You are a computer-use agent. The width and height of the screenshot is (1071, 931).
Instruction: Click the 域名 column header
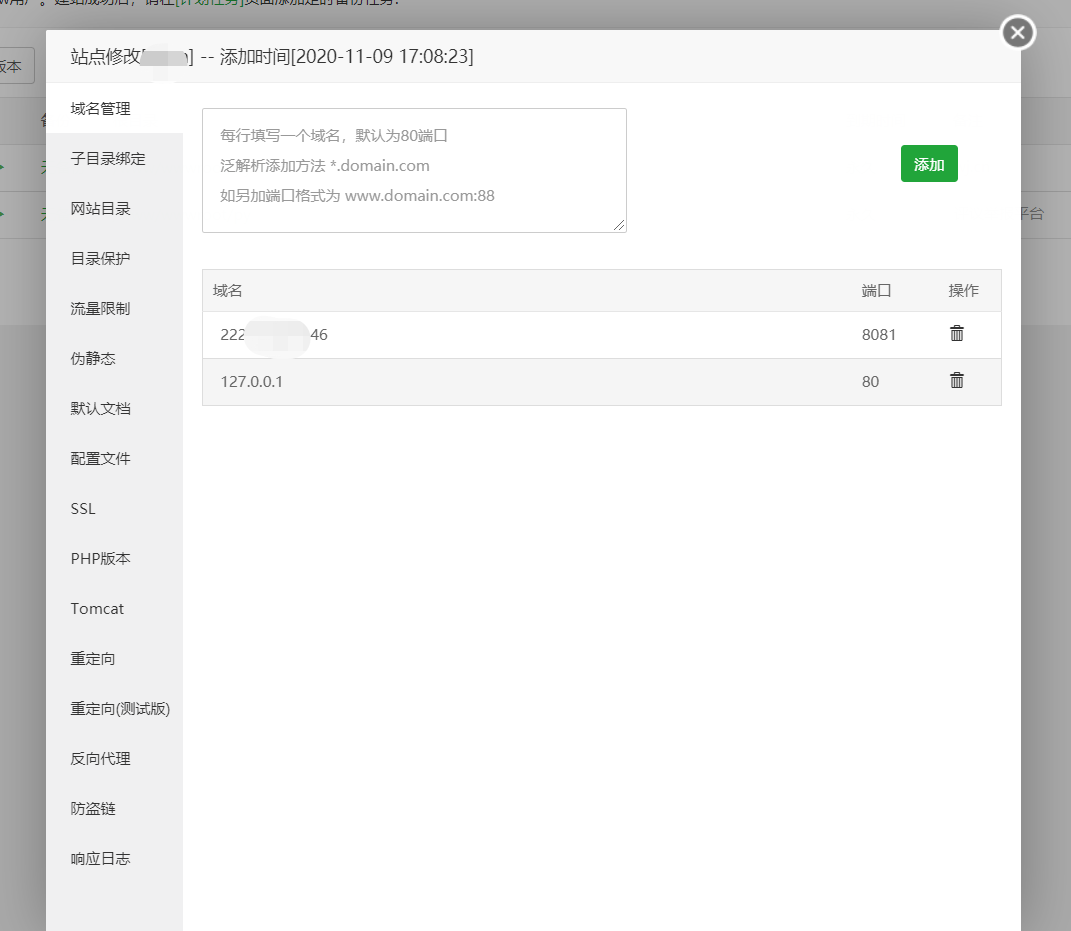click(x=227, y=290)
